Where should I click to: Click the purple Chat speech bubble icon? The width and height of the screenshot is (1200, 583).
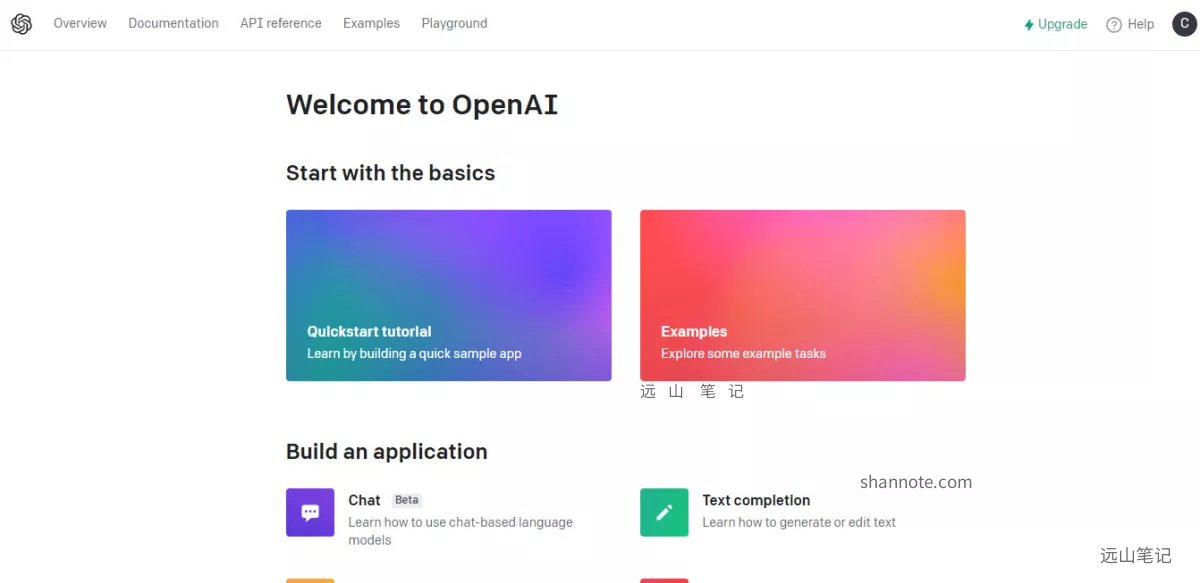coord(310,512)
